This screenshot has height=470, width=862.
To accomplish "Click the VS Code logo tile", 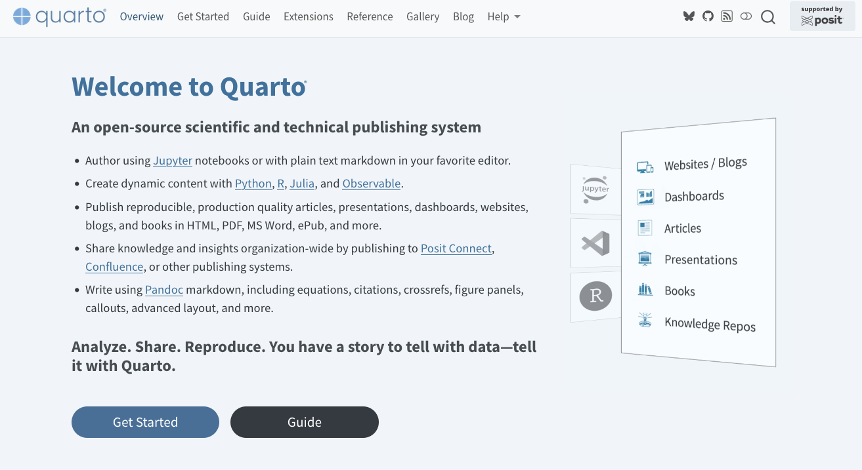I will pyautogui.click(x=595, y=243).
